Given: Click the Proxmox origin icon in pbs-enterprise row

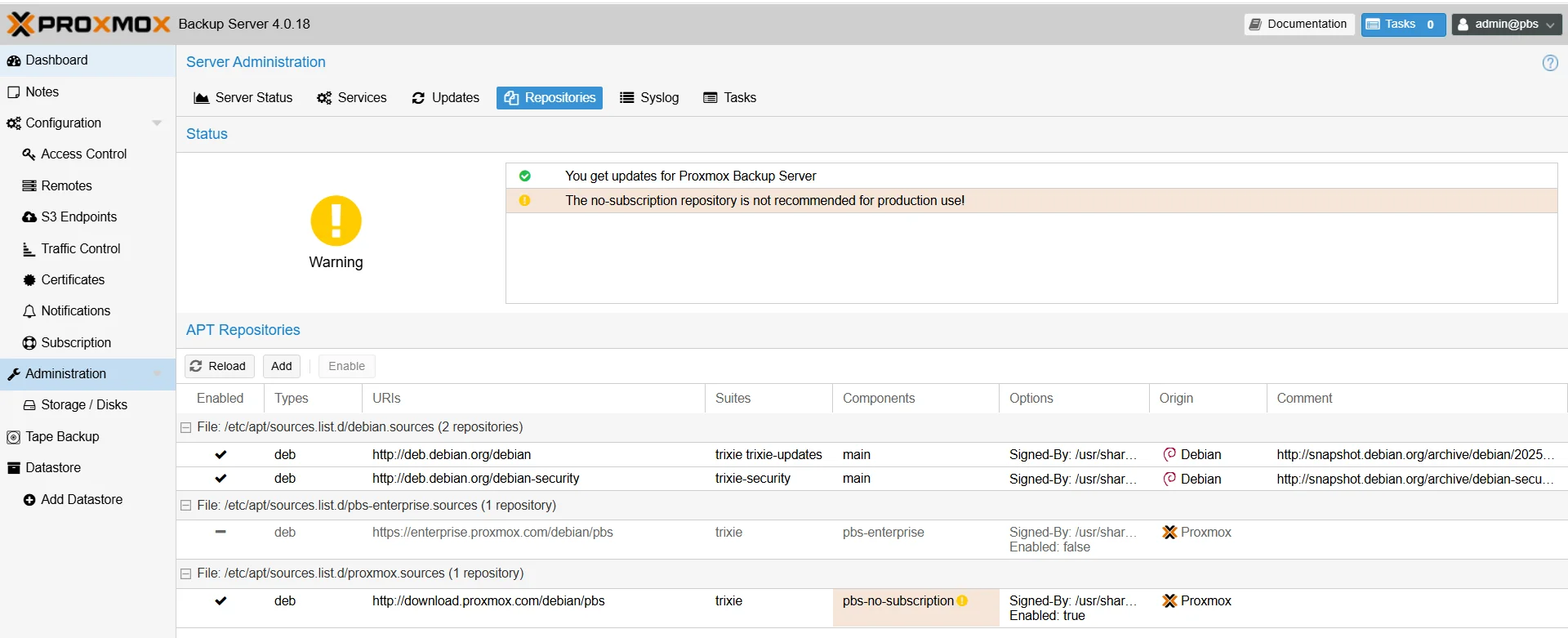Looking at the screenshot, I should [1169, 532].
